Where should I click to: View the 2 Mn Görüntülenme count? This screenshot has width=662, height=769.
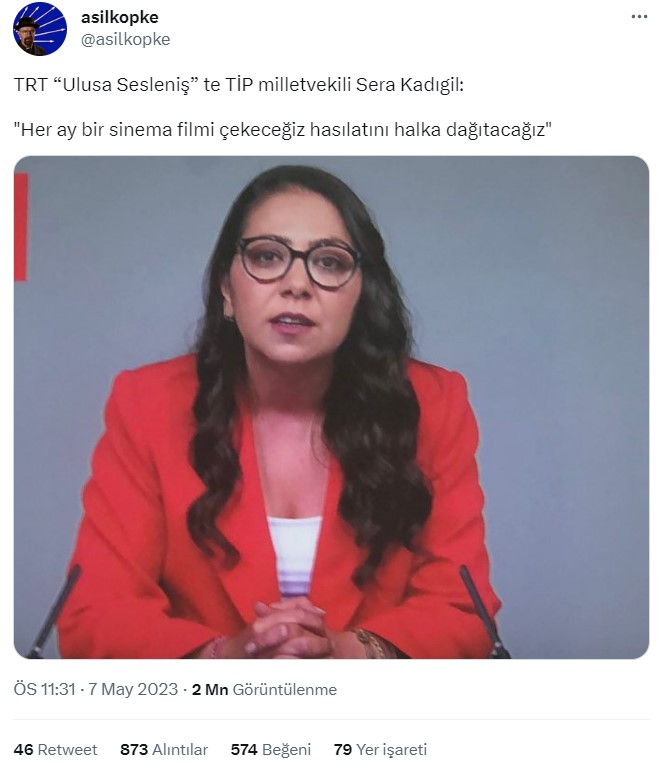[264, 690]
